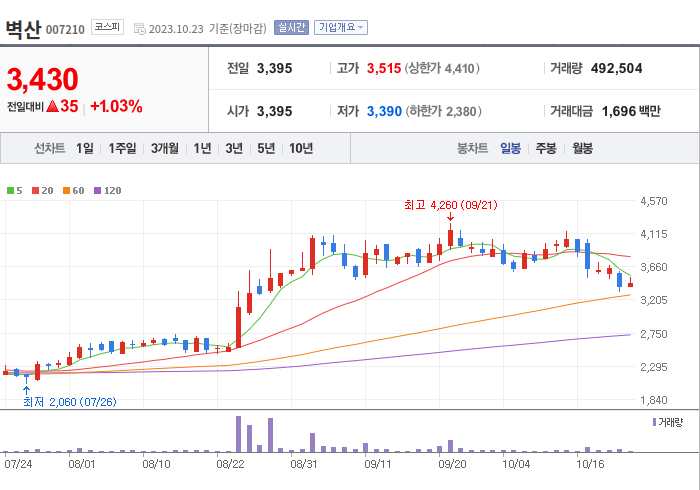The image size is (700, 490).
Task: Click the 코스피 market badge
Action: coord(107,27)
